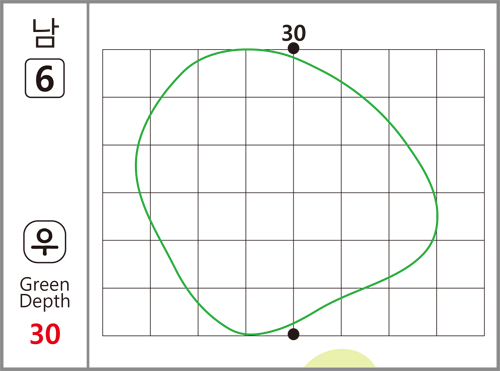Click the 남 course label
Image resolution: width=500 pixels, height=371 pixels.
point(45,33)
